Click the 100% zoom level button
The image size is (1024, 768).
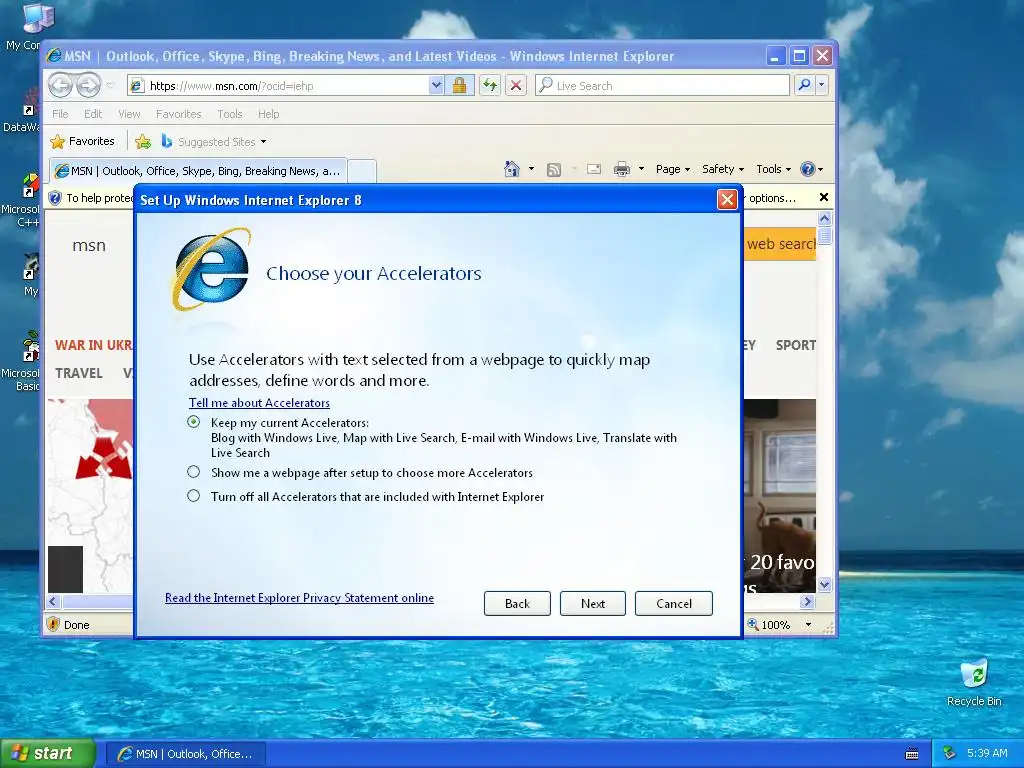tap(769, 625)
